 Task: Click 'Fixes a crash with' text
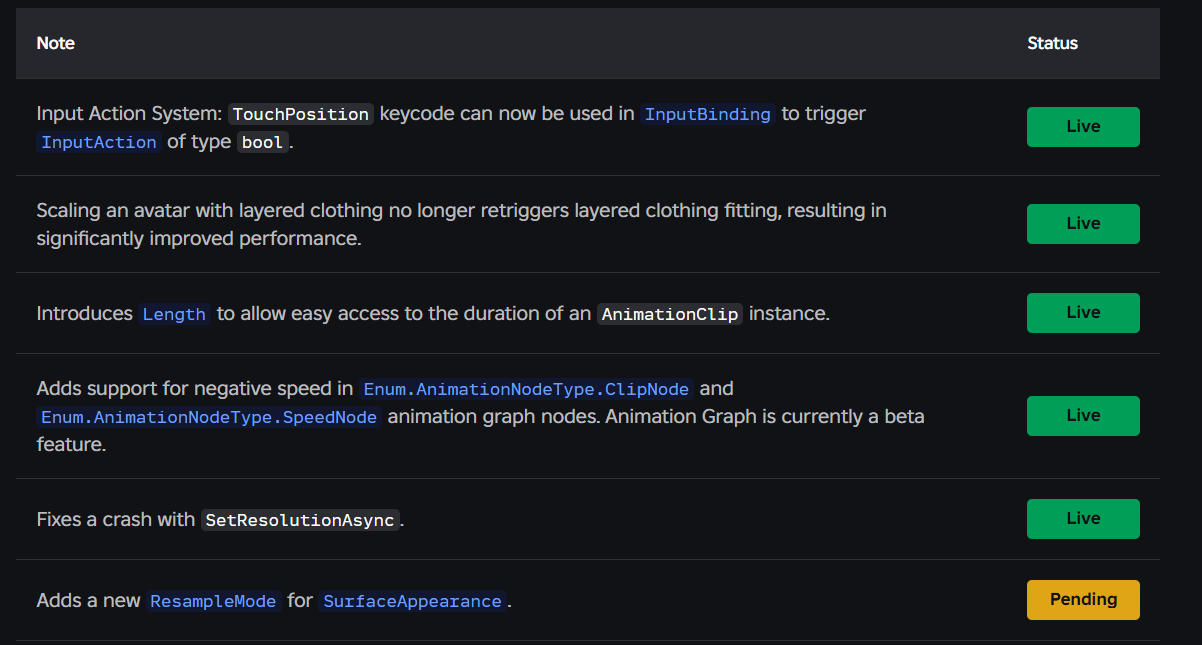click(x=116, y=520)
